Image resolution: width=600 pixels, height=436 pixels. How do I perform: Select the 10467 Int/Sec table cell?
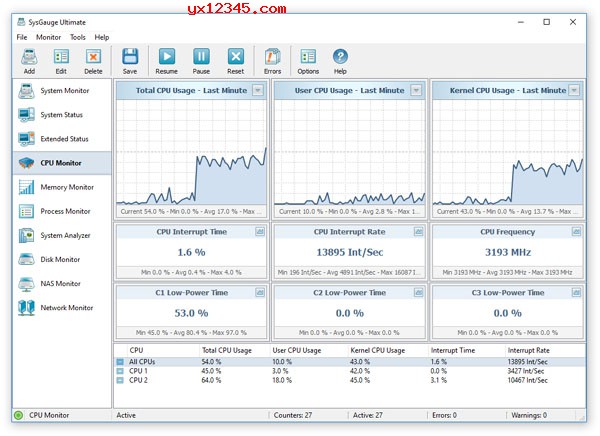pos(527,380)
